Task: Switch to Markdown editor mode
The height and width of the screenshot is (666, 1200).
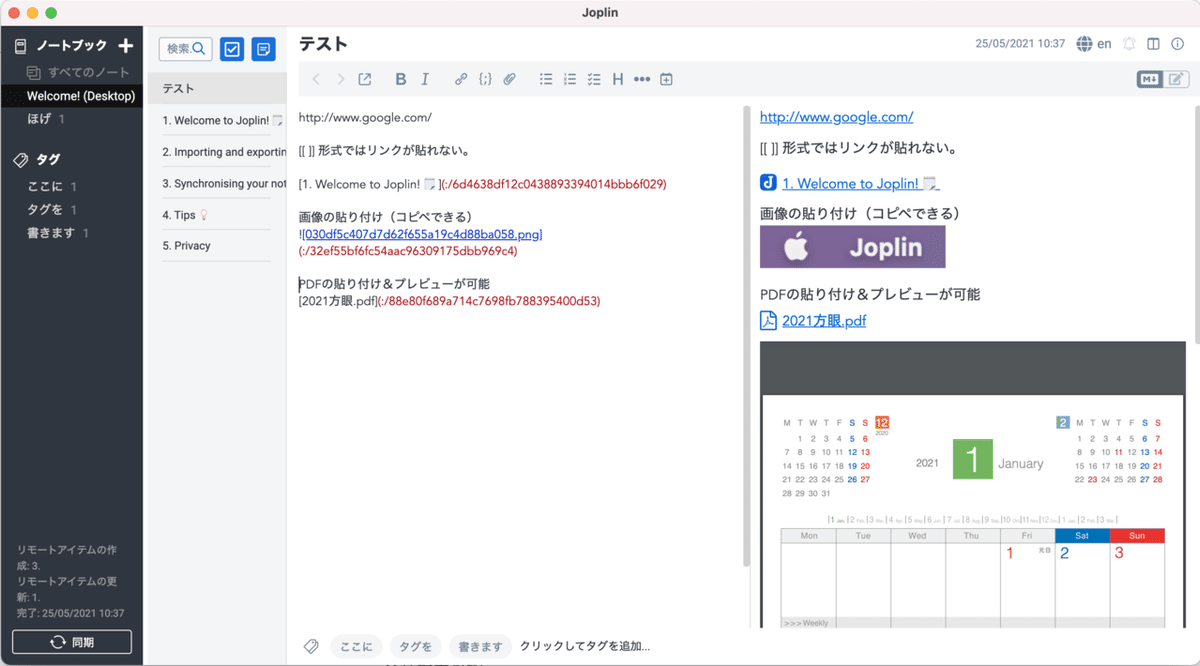Action: pos(1149,79)
